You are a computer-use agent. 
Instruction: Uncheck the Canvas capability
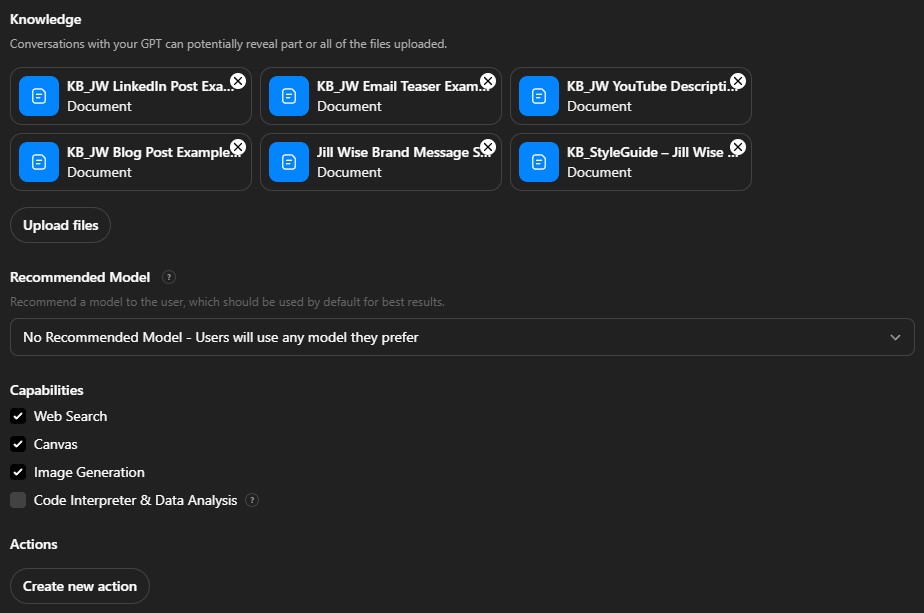[x=18, y=444]
